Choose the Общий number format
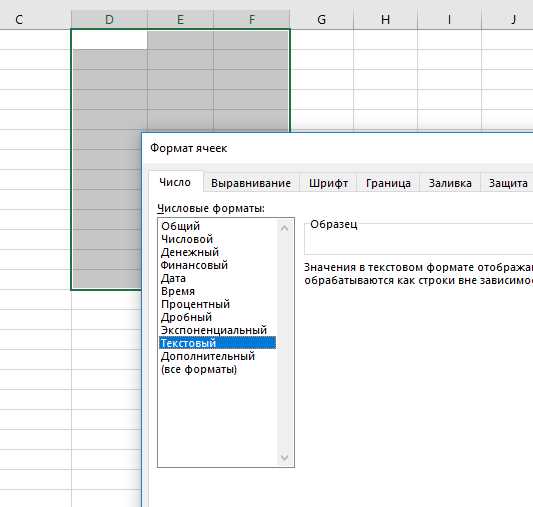The image size is (533, 507). tap(218, 226)
